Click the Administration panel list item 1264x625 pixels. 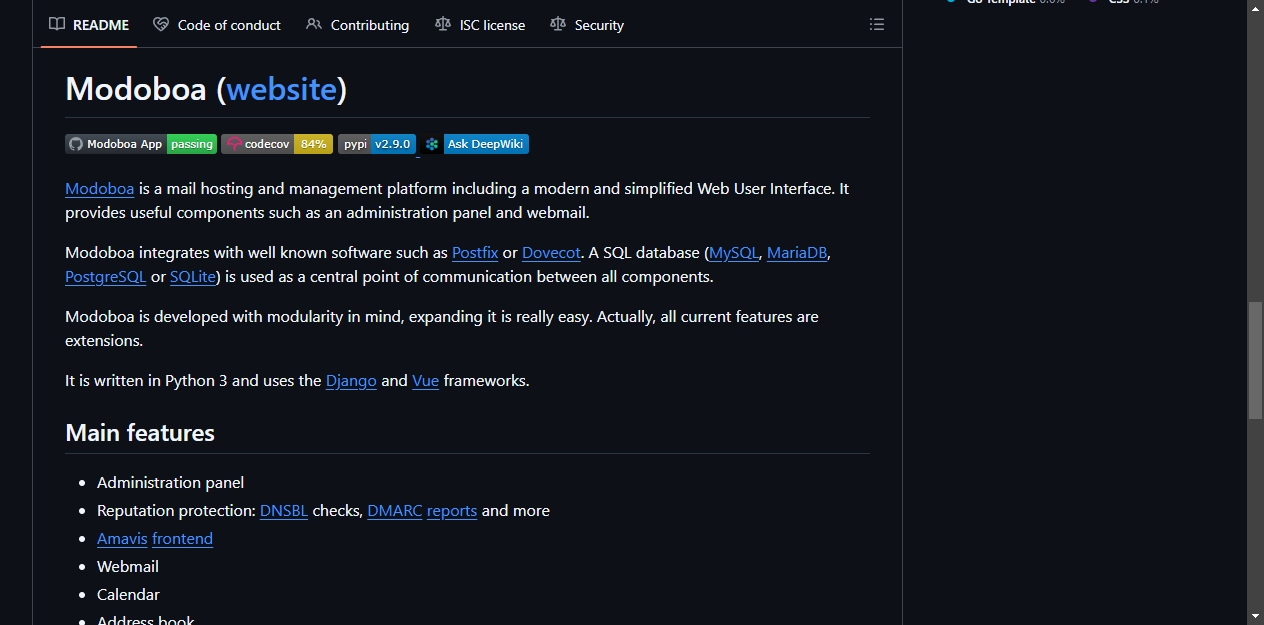coord(171,482)
